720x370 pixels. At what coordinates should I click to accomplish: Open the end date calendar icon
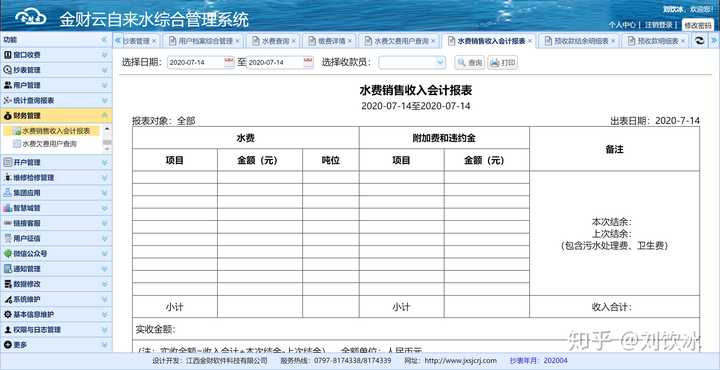coord(308,62)
